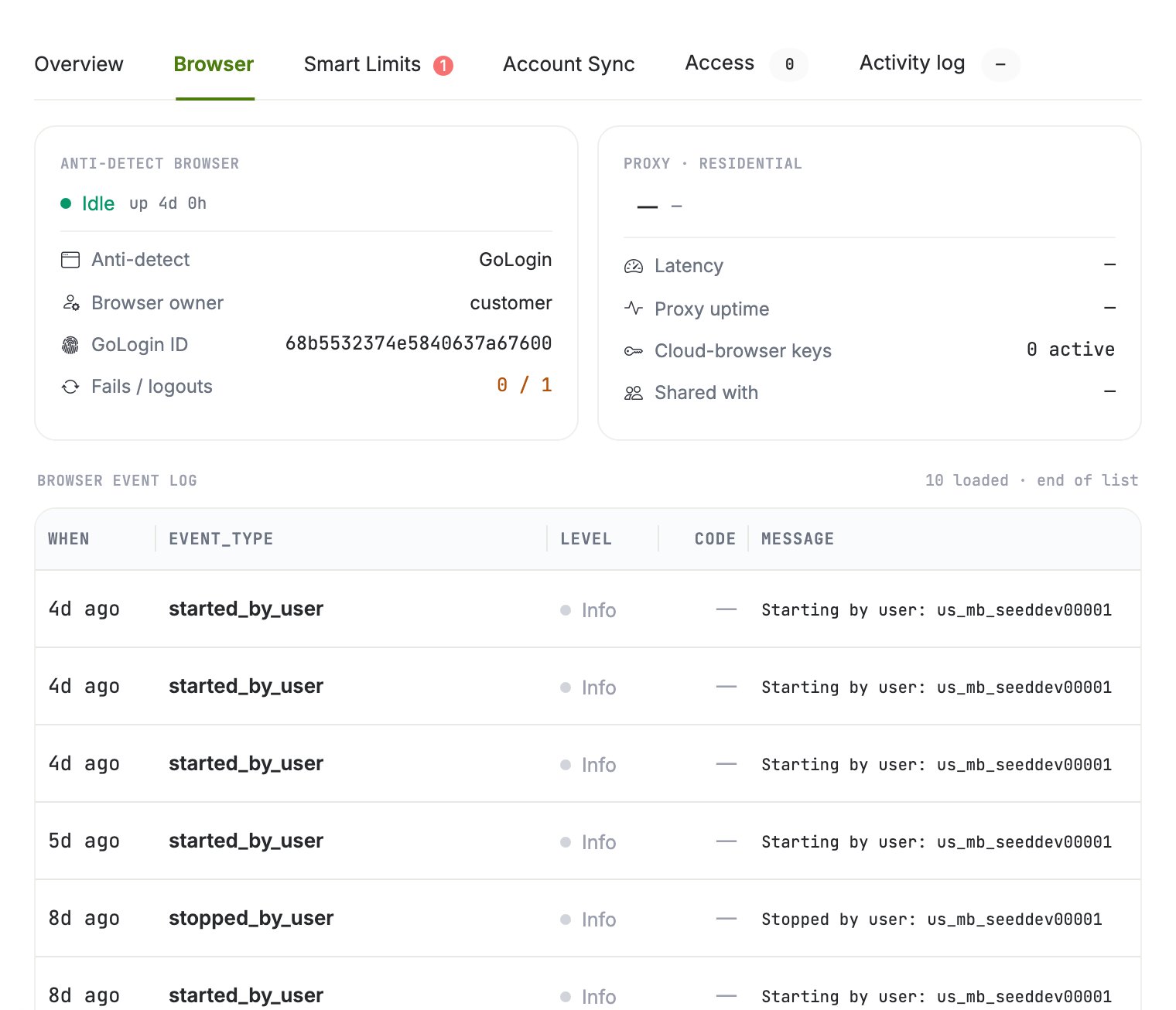Click the GoLogin ID value 68b5532374e5840637a67600
This screenshot has height=1010, width=1176.
coord(419,343)
